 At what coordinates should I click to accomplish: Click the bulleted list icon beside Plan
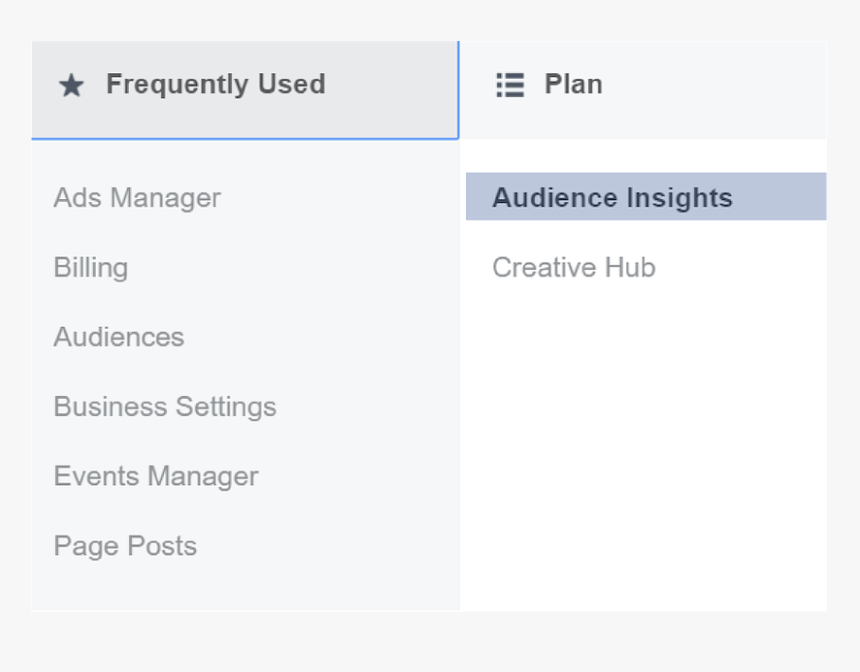point(510,85)
